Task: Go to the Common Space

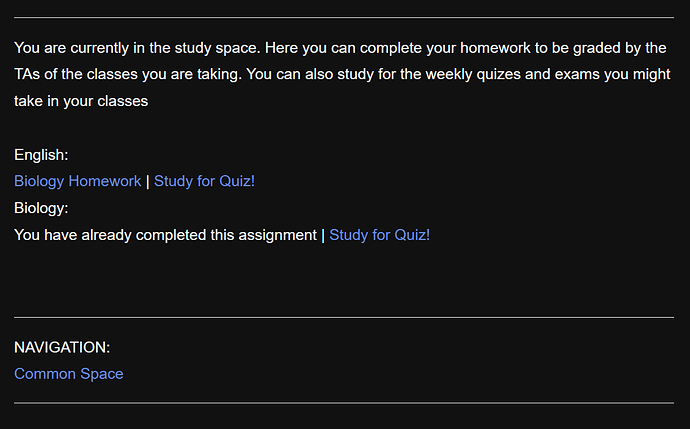Action: (x=69, y=374)
